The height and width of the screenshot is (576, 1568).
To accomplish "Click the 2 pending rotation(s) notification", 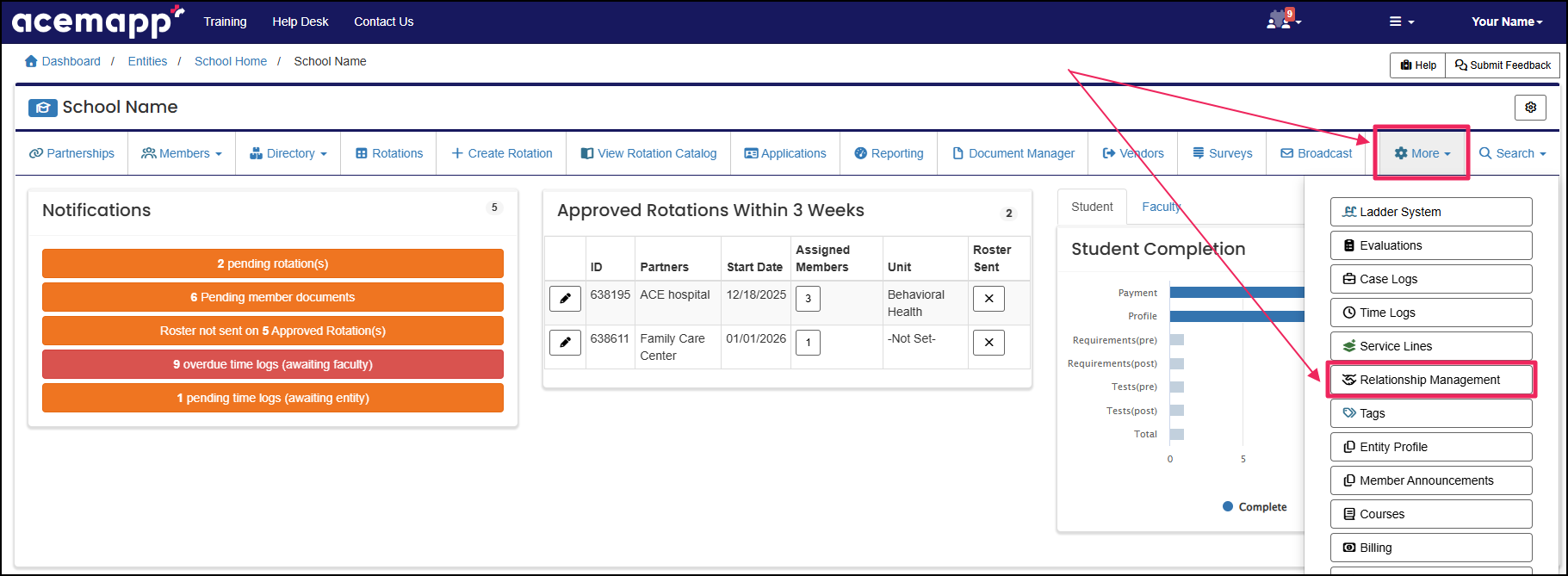I will point(272,263).
